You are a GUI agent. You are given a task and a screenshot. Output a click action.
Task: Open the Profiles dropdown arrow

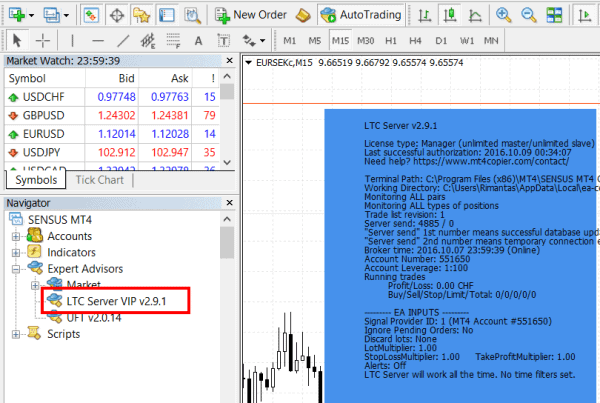click(x=66, y=15)
